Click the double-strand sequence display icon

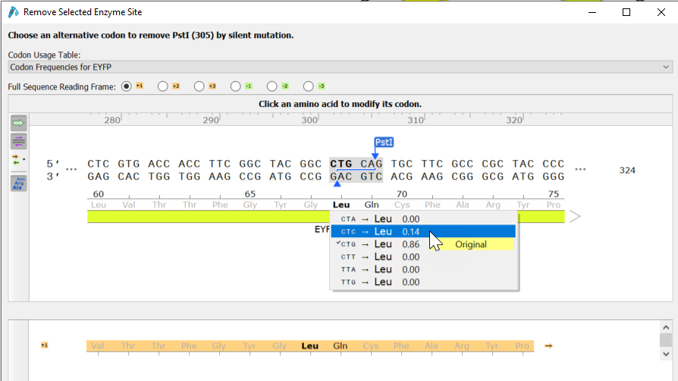pos(19,141)
